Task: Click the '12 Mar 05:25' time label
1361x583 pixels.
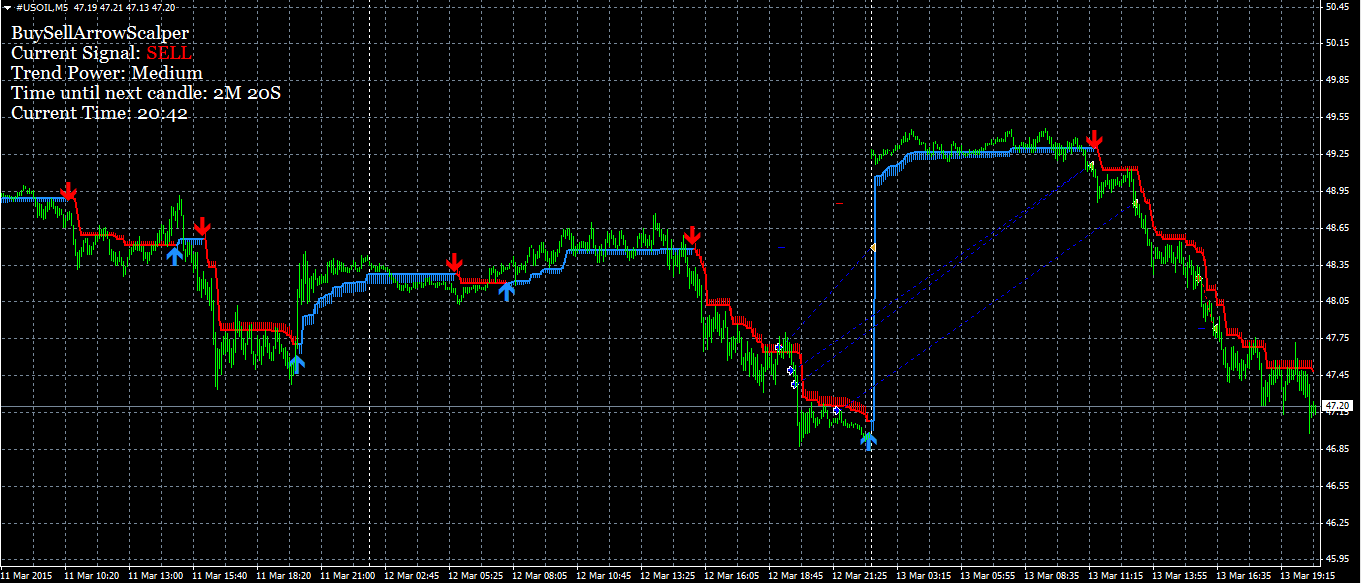Action: point(476,576)
